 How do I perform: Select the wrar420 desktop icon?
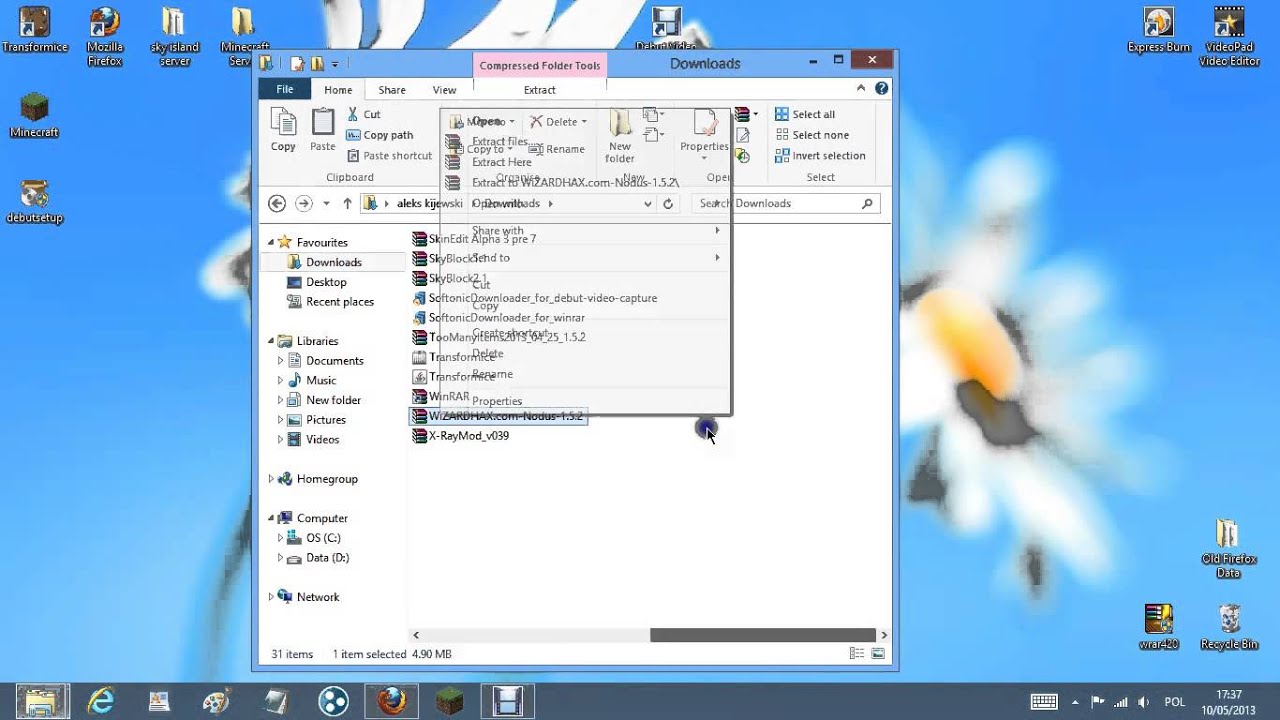click(x=1159, y=627)
